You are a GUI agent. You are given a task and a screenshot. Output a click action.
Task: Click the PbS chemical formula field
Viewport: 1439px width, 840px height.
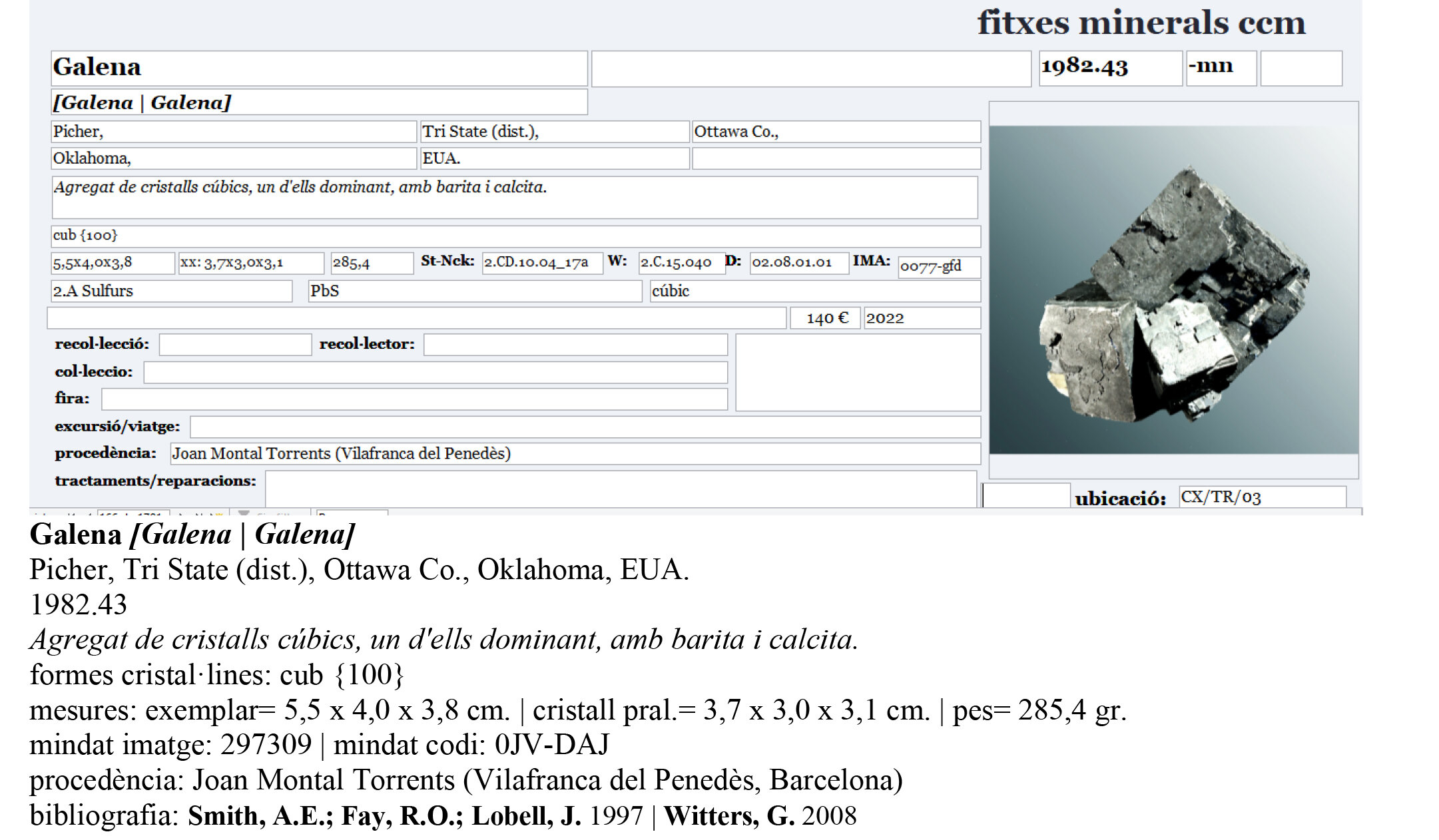coord(476,291)
